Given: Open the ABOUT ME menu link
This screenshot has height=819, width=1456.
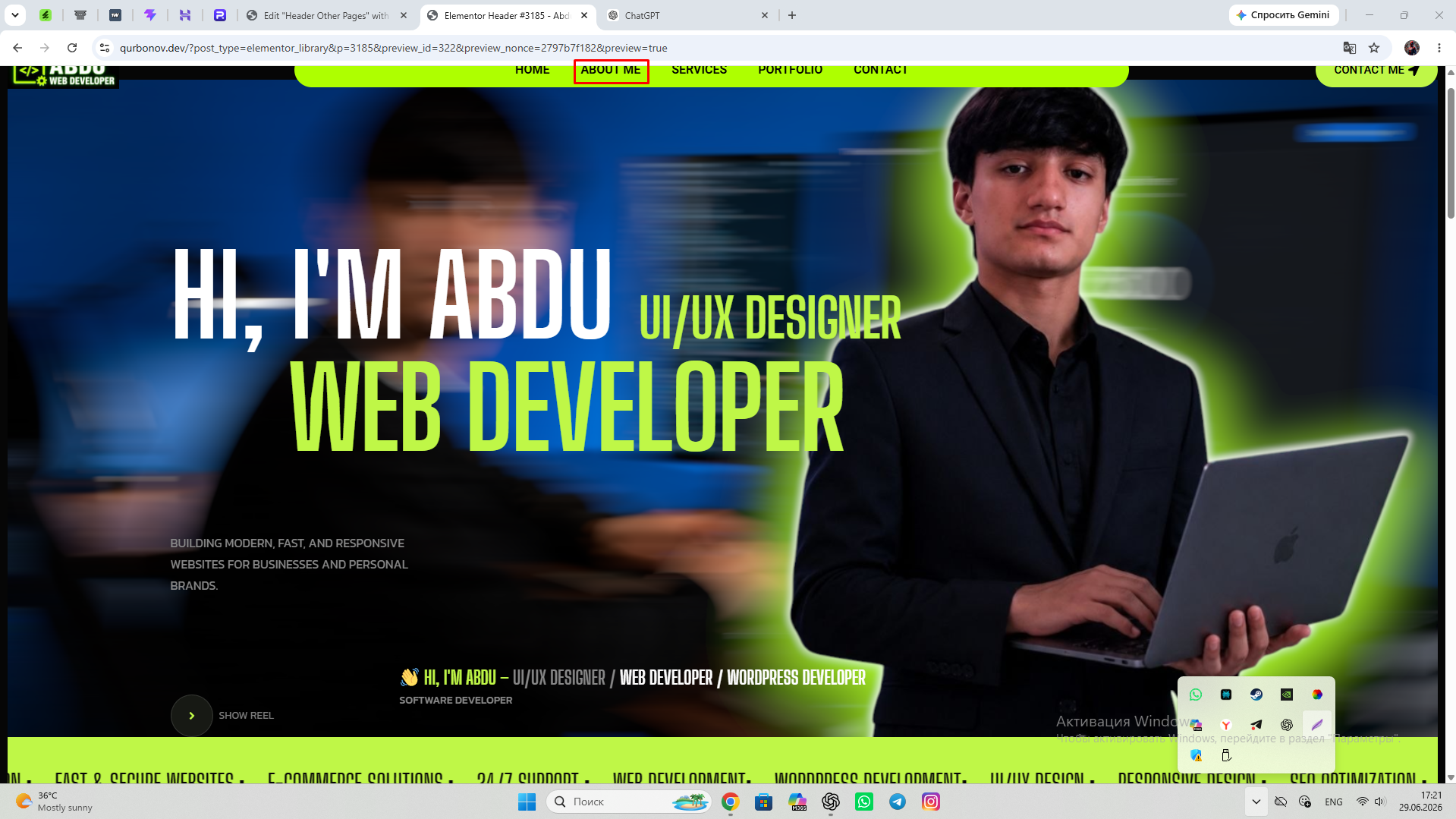Looking at the screenshot, I should click(x=611, y=71).
